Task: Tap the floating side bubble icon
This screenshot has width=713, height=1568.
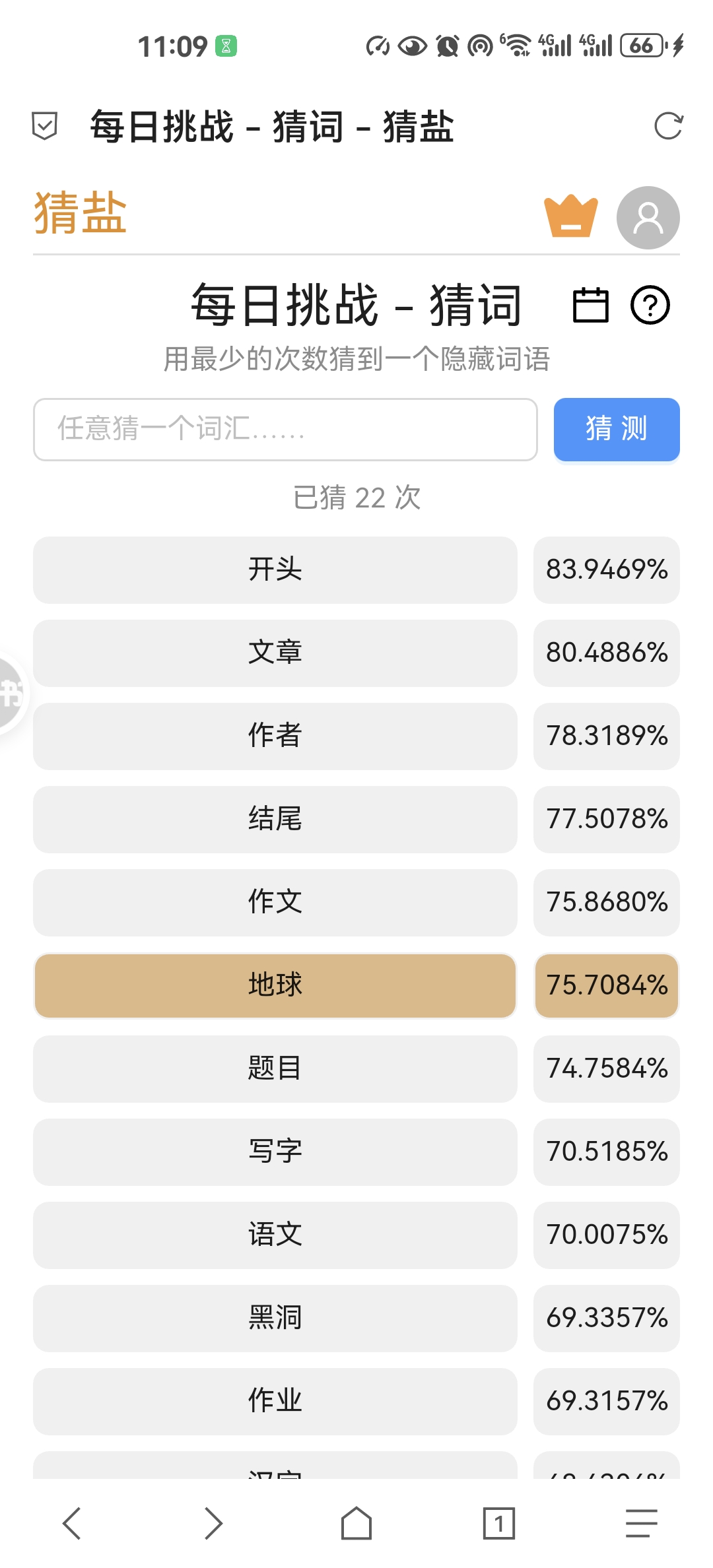Action: pos(9,694)
